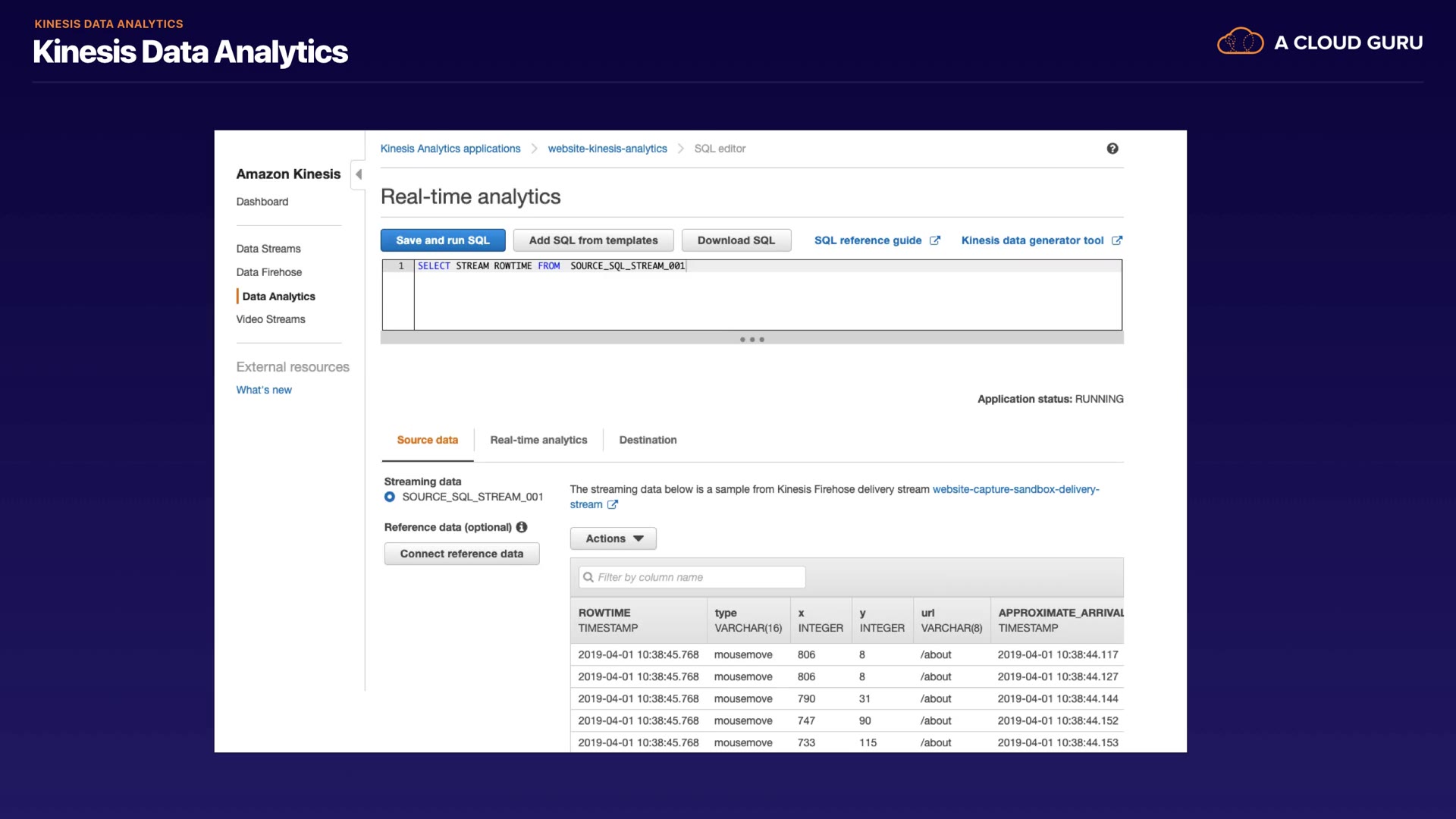Click the help question mark icon
Screen dimensions: 1456x819
point(1112,149)
